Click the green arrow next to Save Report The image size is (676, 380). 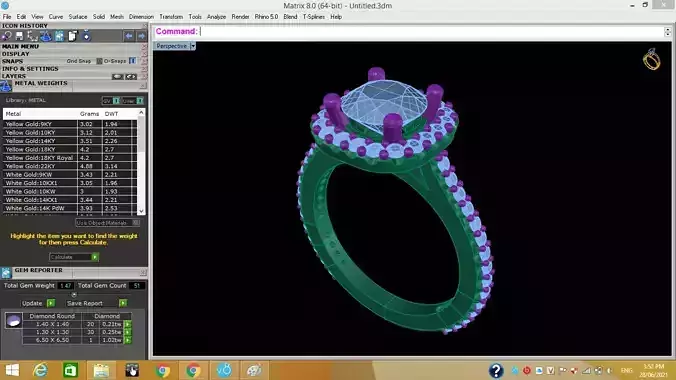tap(123, 303)
